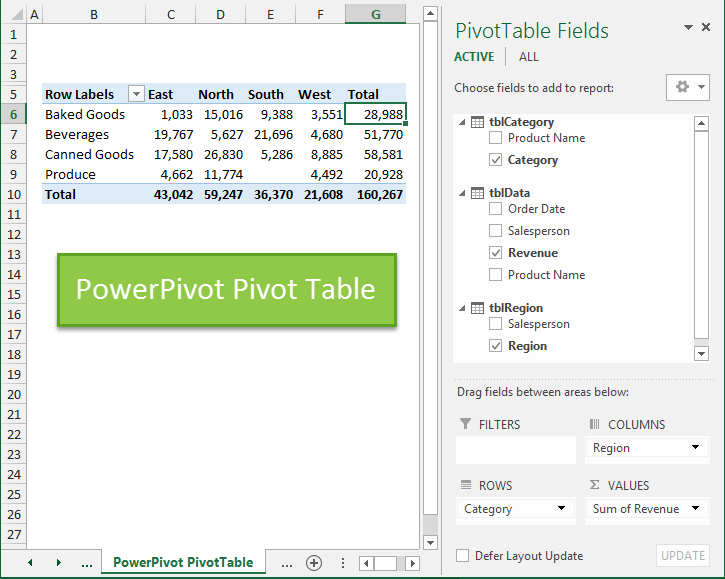Collapse the tblCategory table node
725x579 pixels.
462,122
